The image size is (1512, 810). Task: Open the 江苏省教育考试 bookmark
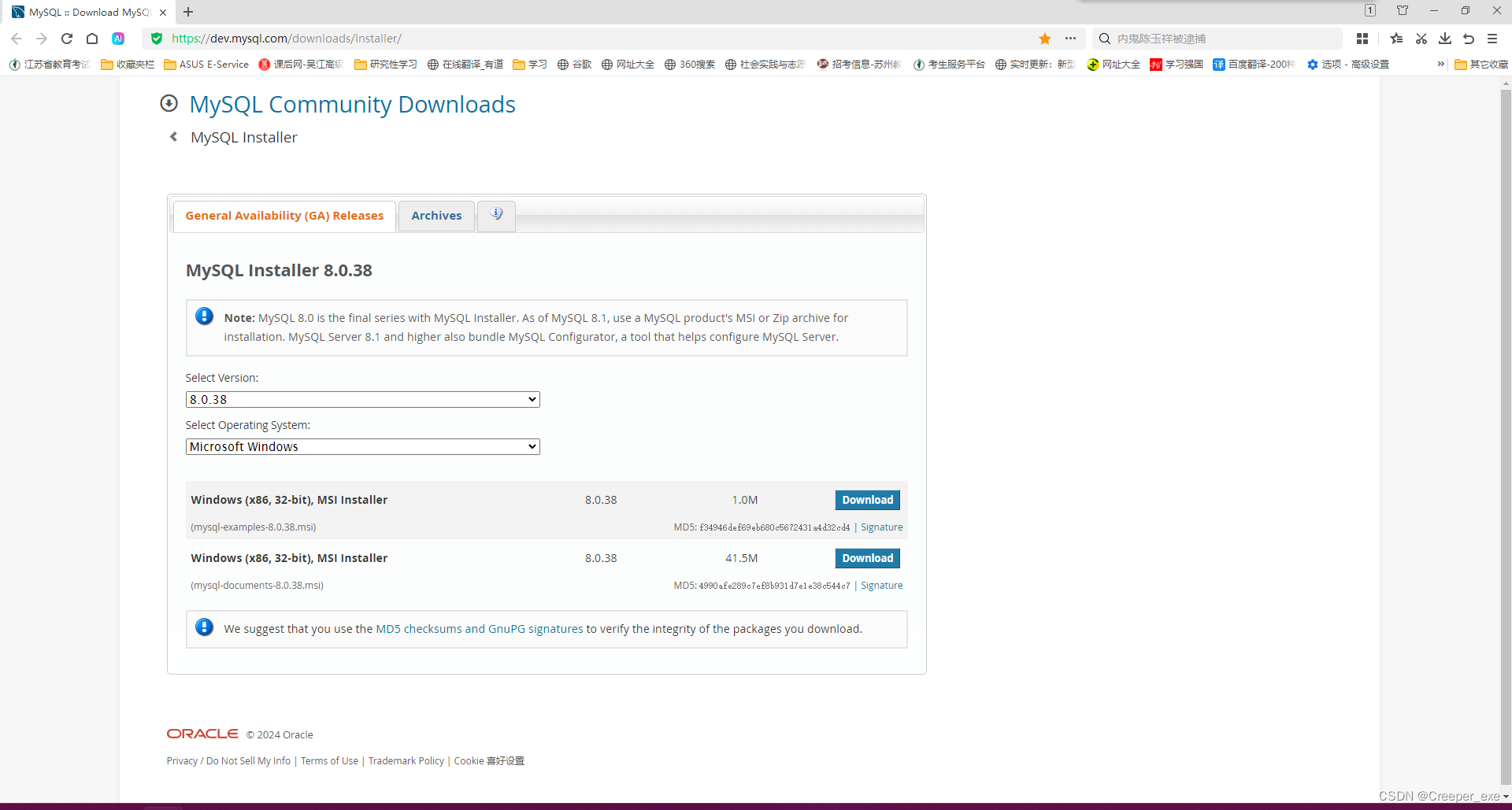pyautogui.click(x=50, y=65)
